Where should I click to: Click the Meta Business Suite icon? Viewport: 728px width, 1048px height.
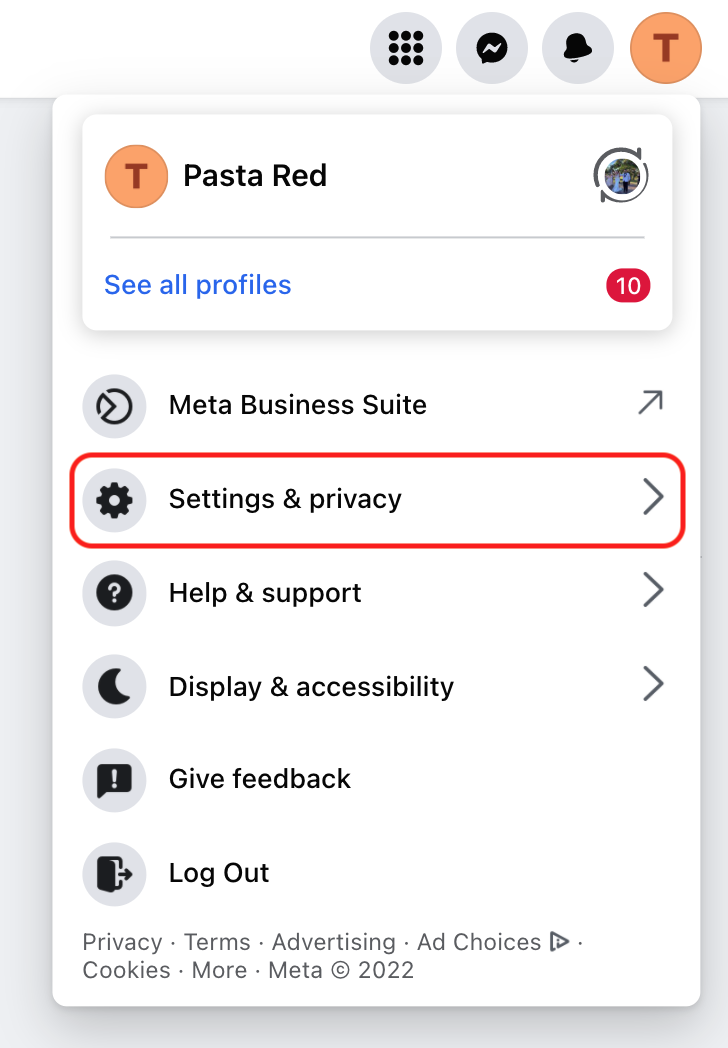pos(114,406)
